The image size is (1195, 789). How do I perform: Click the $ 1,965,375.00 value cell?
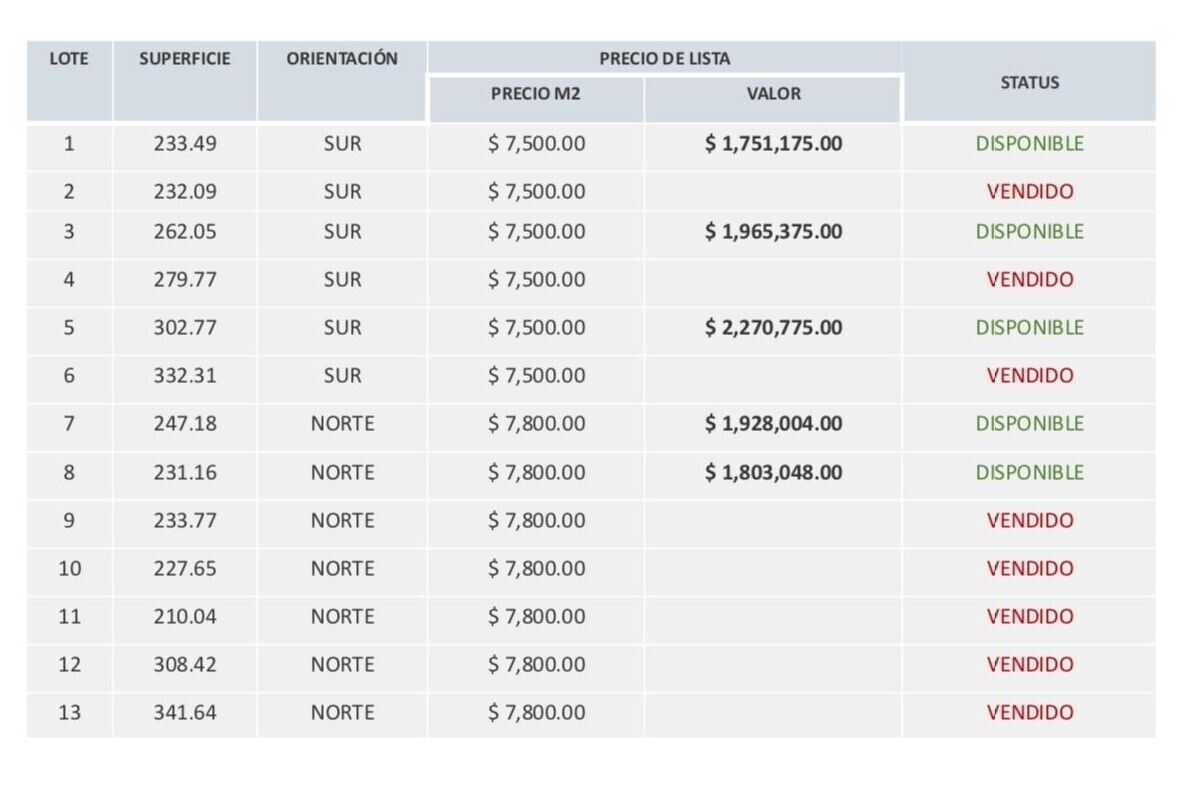[x=773, y=232]
